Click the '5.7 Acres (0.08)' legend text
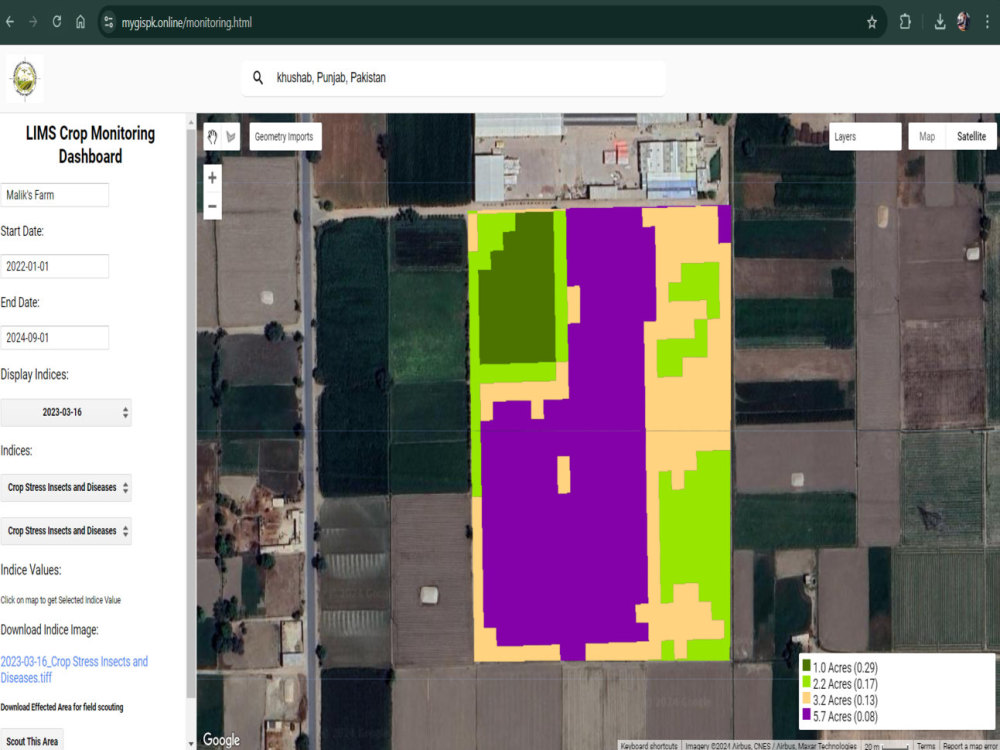Viewport: 1000px width, 750px height. [x=845, y=716]
